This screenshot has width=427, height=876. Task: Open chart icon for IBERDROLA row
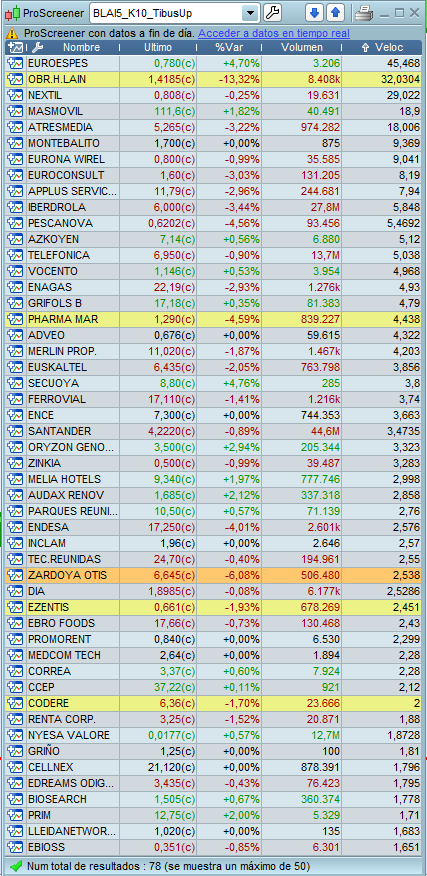click(15, 207)
